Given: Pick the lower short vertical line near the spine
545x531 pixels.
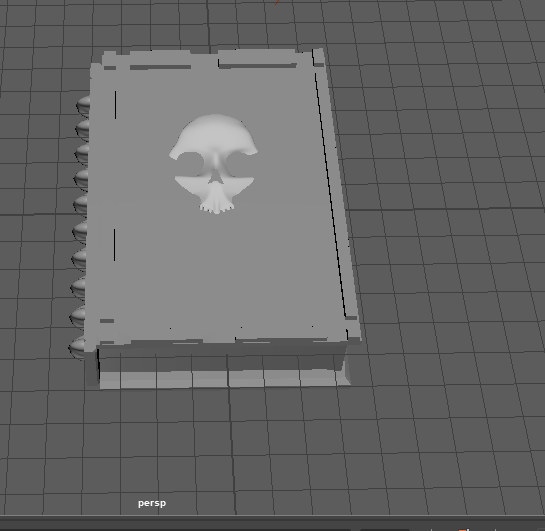Looking at the screenshot, I should 114,245.
